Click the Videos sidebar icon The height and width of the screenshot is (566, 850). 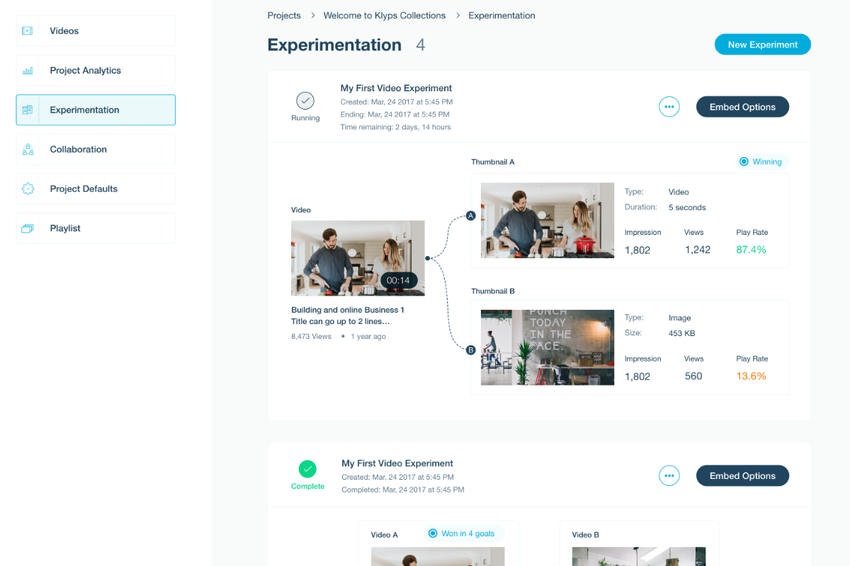click(x=27, y=31)
